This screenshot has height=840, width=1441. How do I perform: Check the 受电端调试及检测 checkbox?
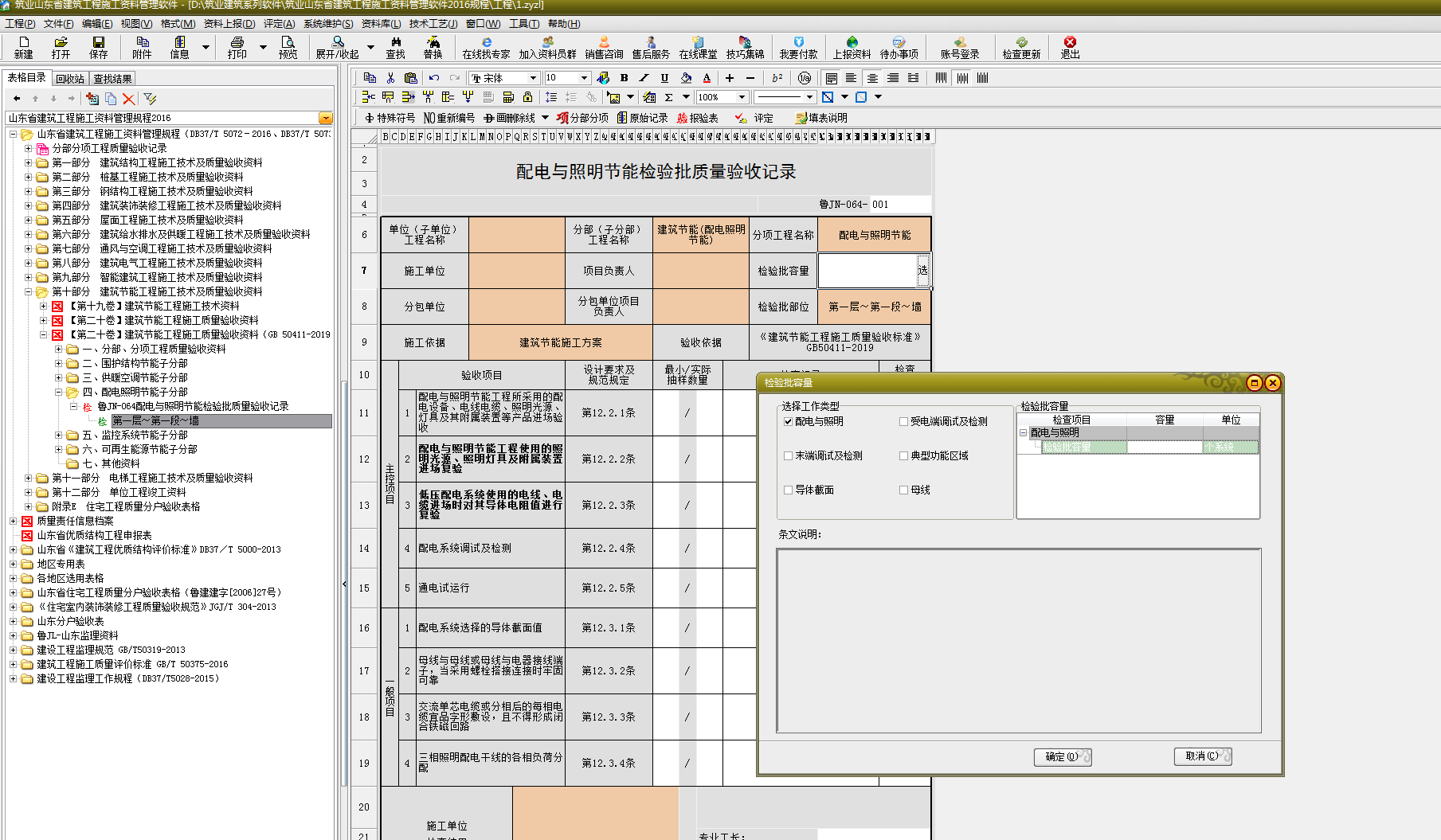tap(903, 422)
